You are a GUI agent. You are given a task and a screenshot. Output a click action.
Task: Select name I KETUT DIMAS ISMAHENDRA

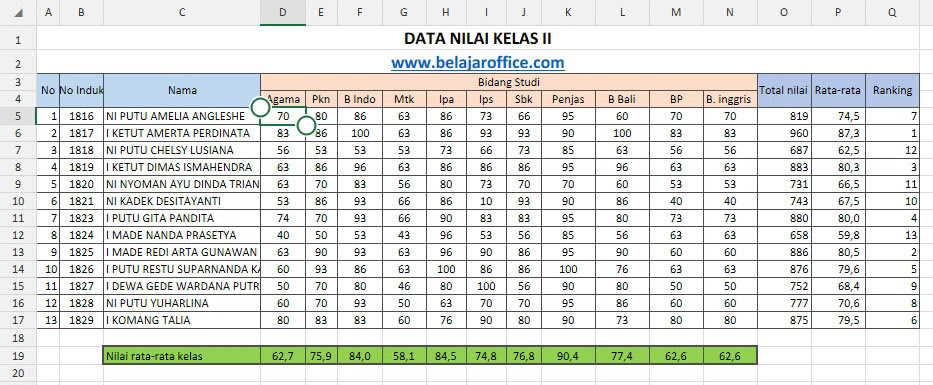[181, 167]
